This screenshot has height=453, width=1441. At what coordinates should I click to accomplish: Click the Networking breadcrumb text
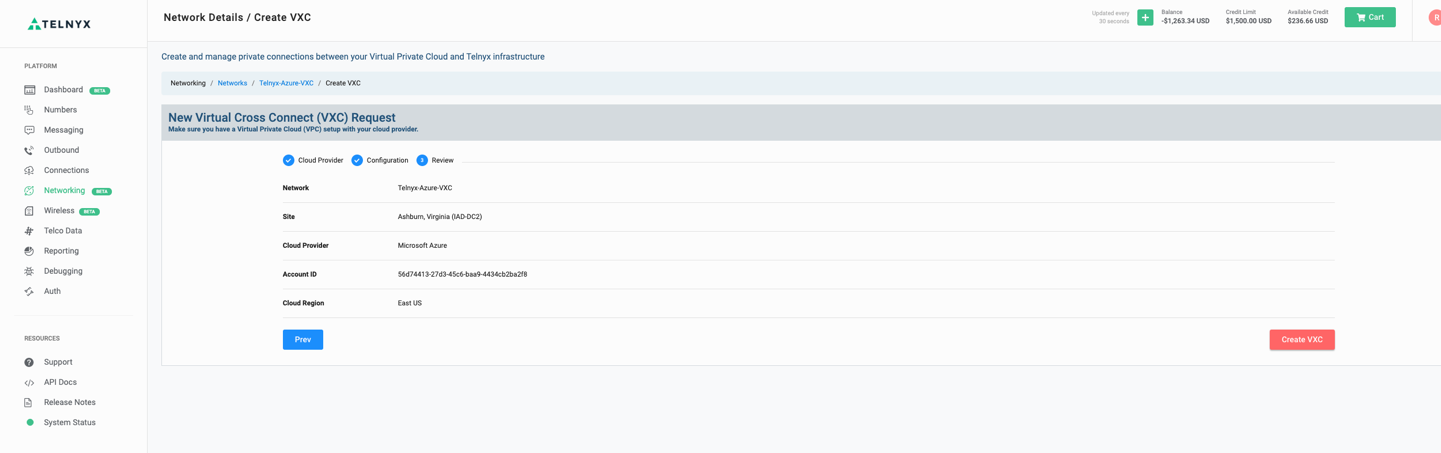tap(188, 83)
